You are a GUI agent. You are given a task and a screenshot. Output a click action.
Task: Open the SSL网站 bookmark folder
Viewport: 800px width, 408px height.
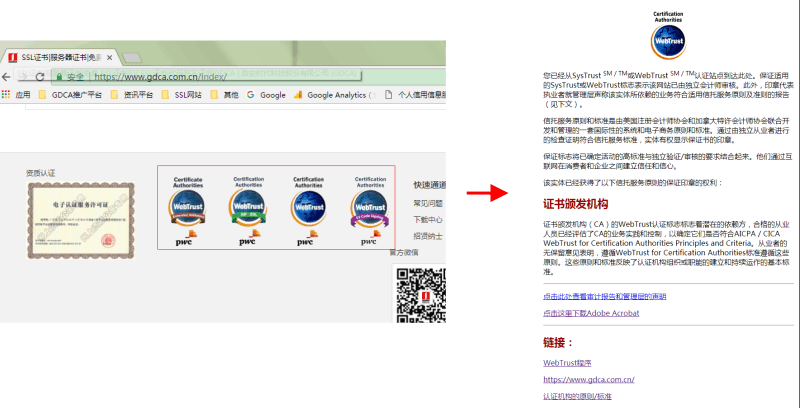pyautogui.click(x=181, y=95)
